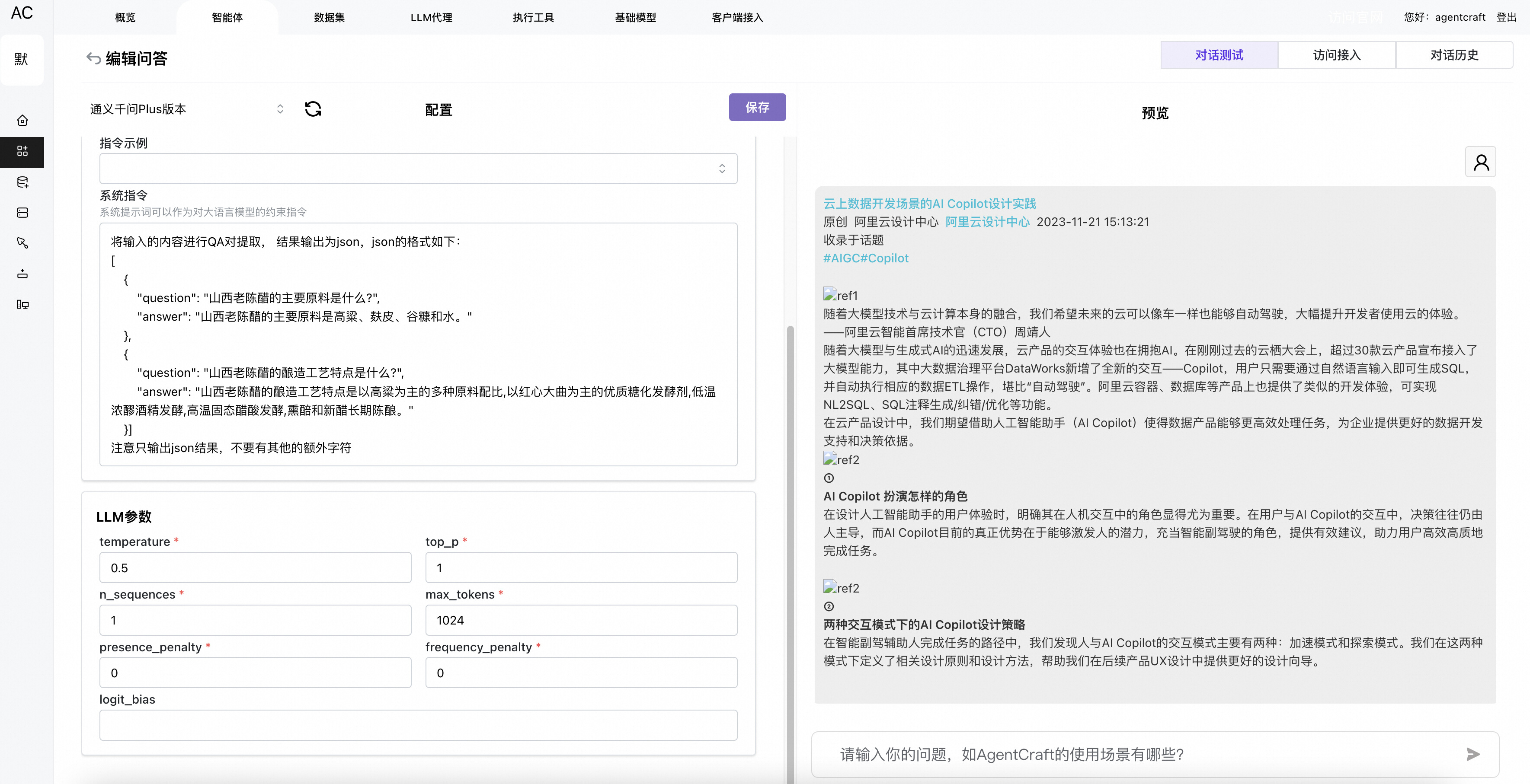
Task: Click the max_tokens input field
Action: tap(582, 620)
